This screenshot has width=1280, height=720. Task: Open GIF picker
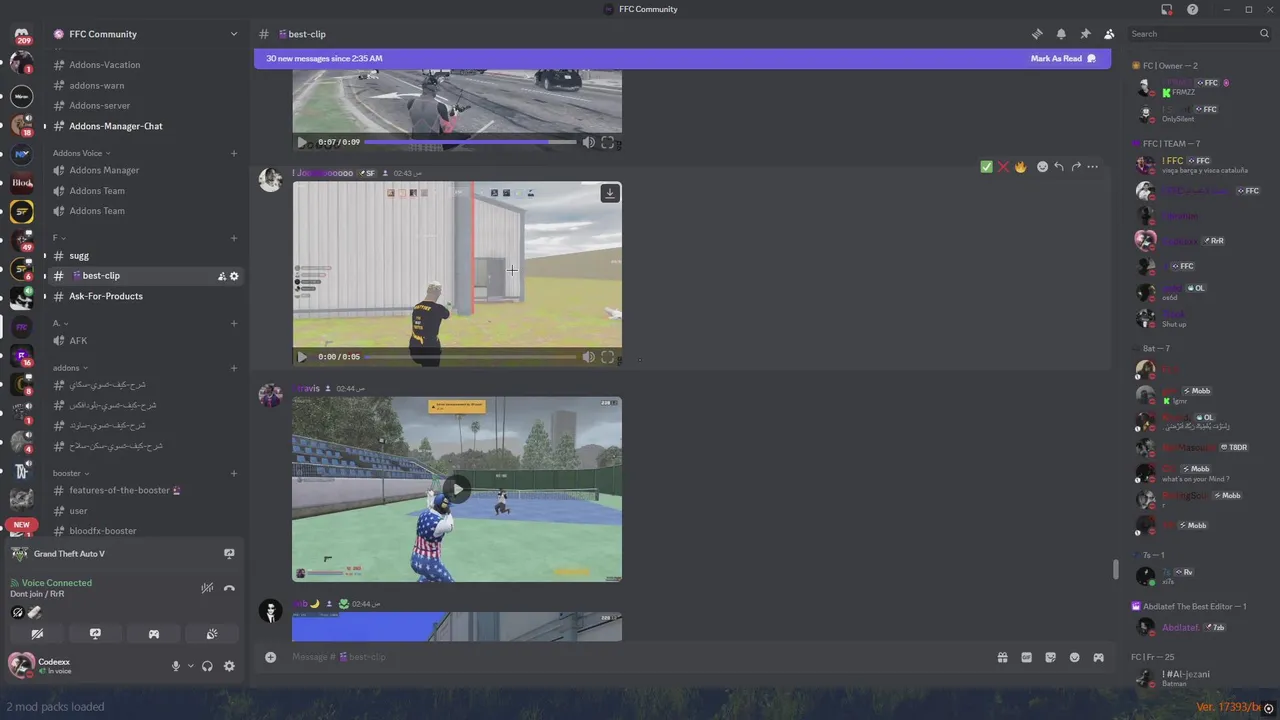click(1026, 657)
